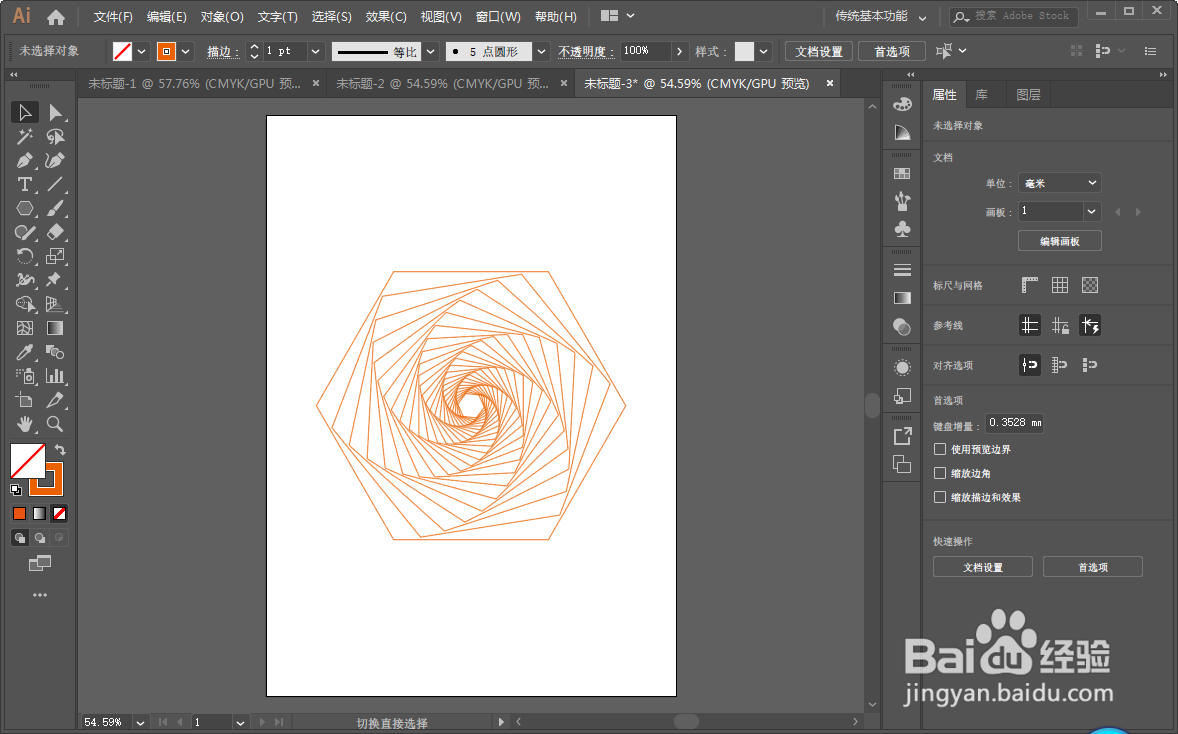1178x734 pixels.
Task: Toggle smart guides icon
Action: coord(1089,325)
